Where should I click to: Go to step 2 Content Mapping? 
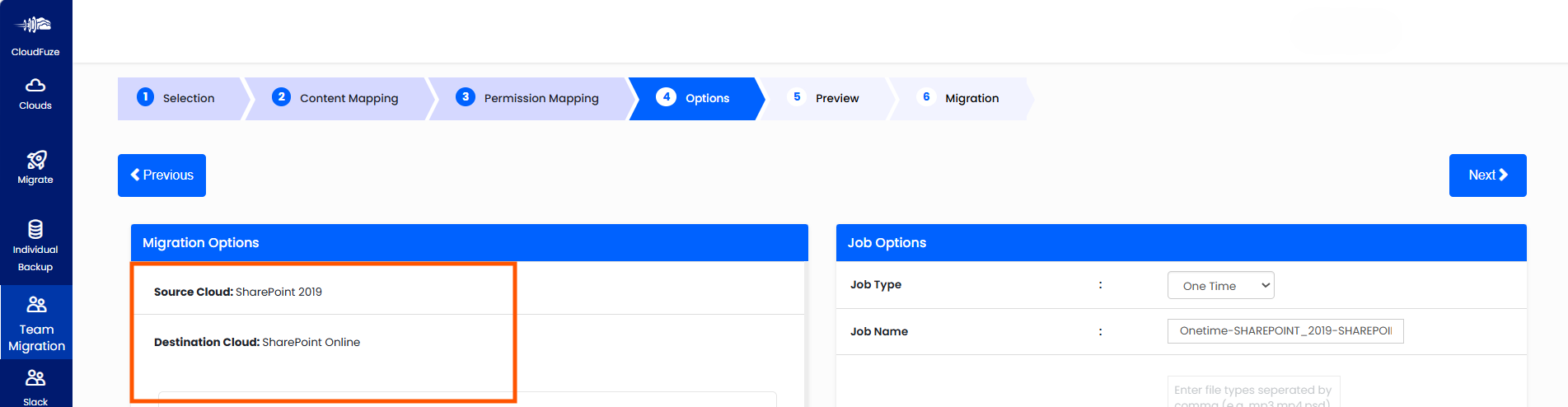338,98
